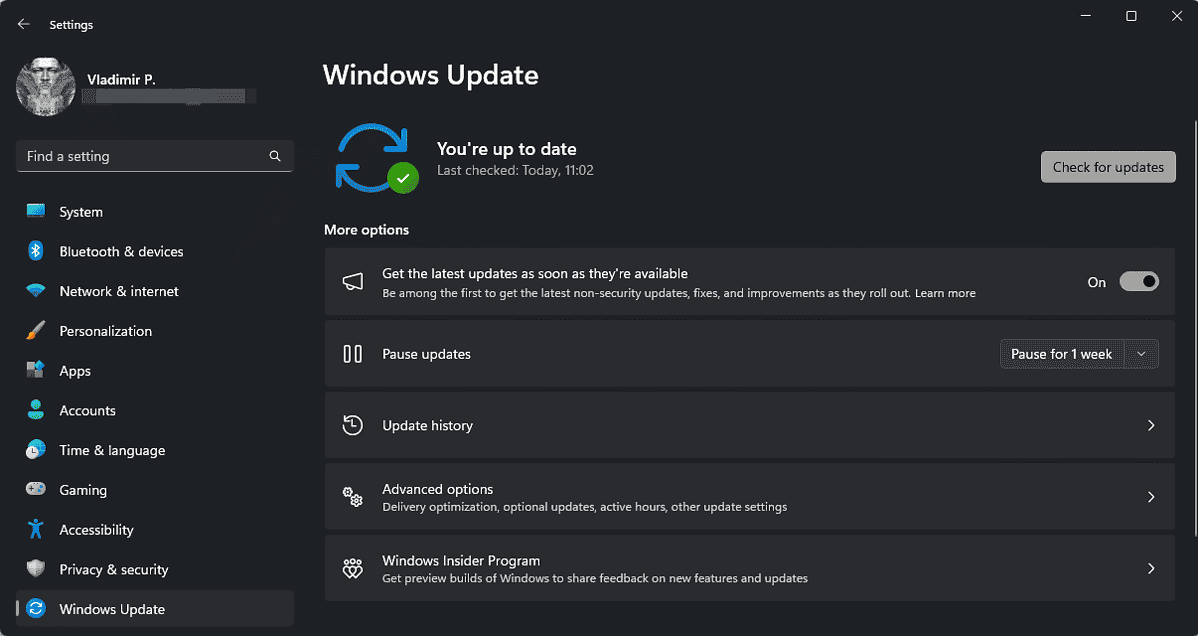Expand the pause duration dropdown arrow
This screenshot has width=1198, height=636.
(x=1141, y=354)
